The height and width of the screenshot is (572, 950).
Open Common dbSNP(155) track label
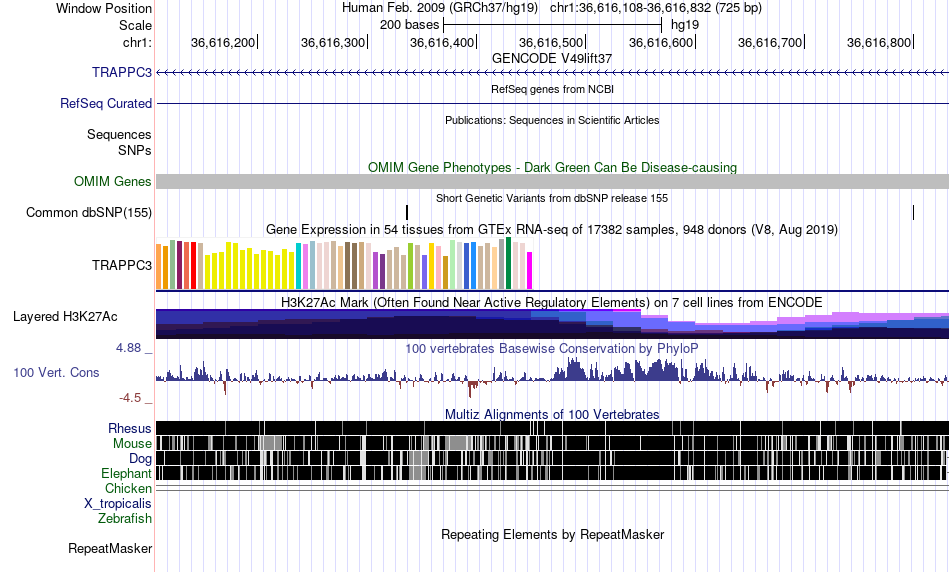click(89, 213)
